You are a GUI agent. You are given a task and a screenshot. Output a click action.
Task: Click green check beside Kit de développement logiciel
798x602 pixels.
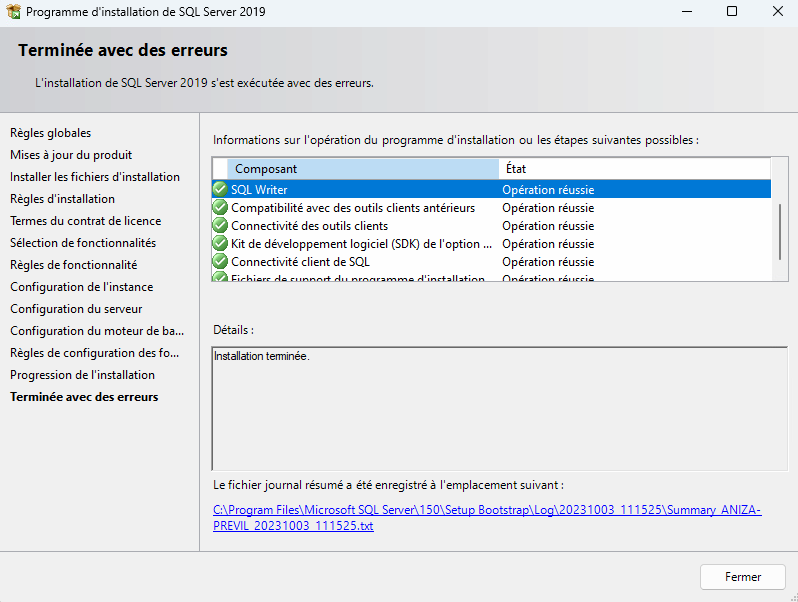[x=220, y=243]
